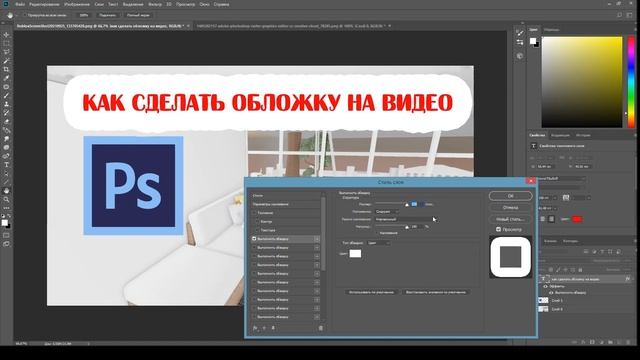Select the Rectangular Marquee tool
640x360 pixels.
pyautogui.click(x=6, y=43)
